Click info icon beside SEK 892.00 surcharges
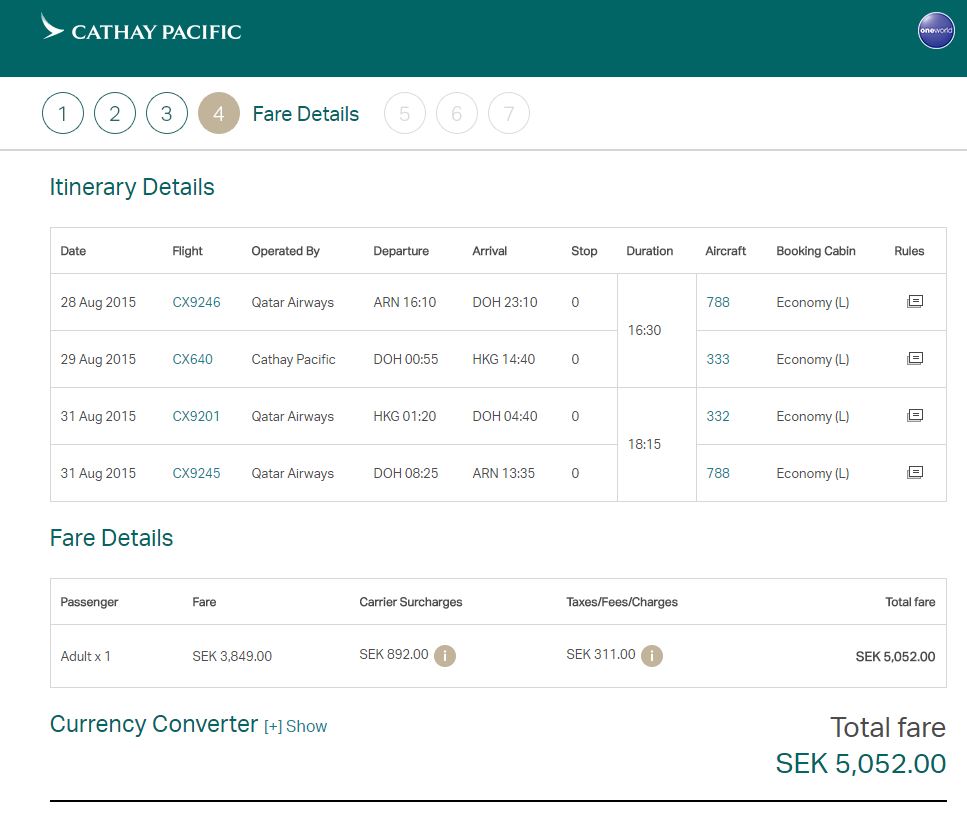 445,656
